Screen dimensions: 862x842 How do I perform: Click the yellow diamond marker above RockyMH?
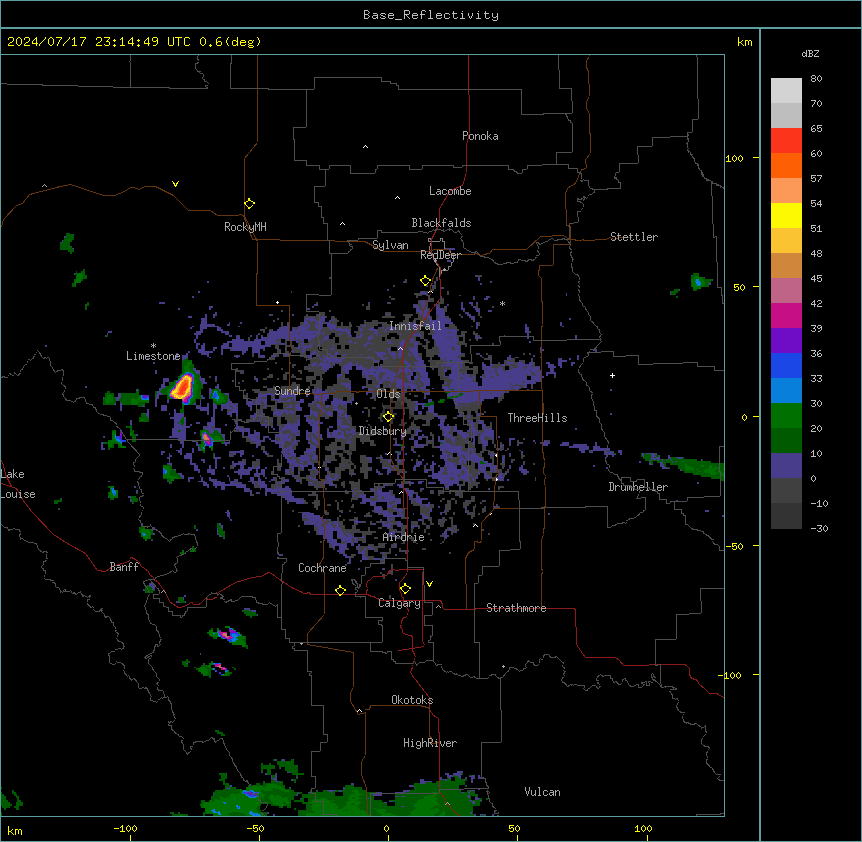[249, 204]
